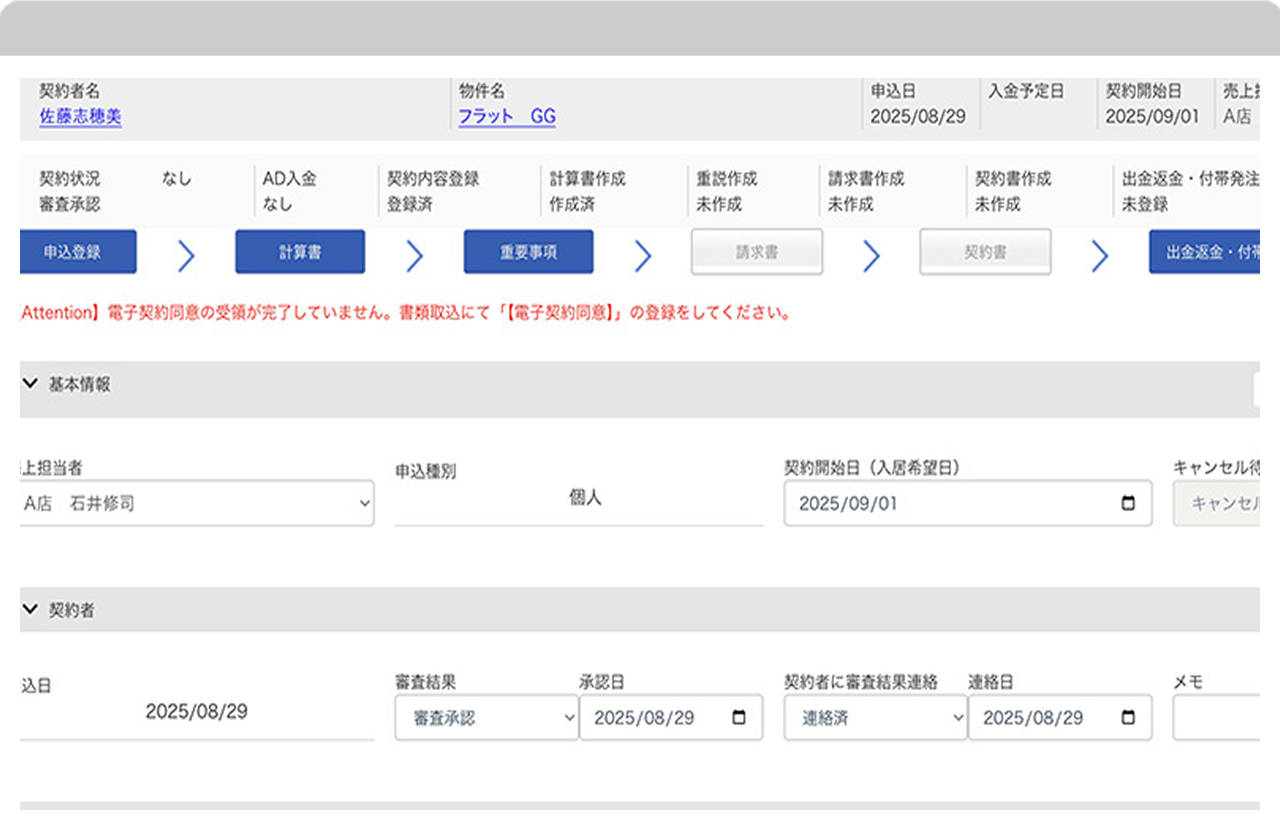Open the 売上担当者 dropdown showing 石井修司

click(197, 504)
